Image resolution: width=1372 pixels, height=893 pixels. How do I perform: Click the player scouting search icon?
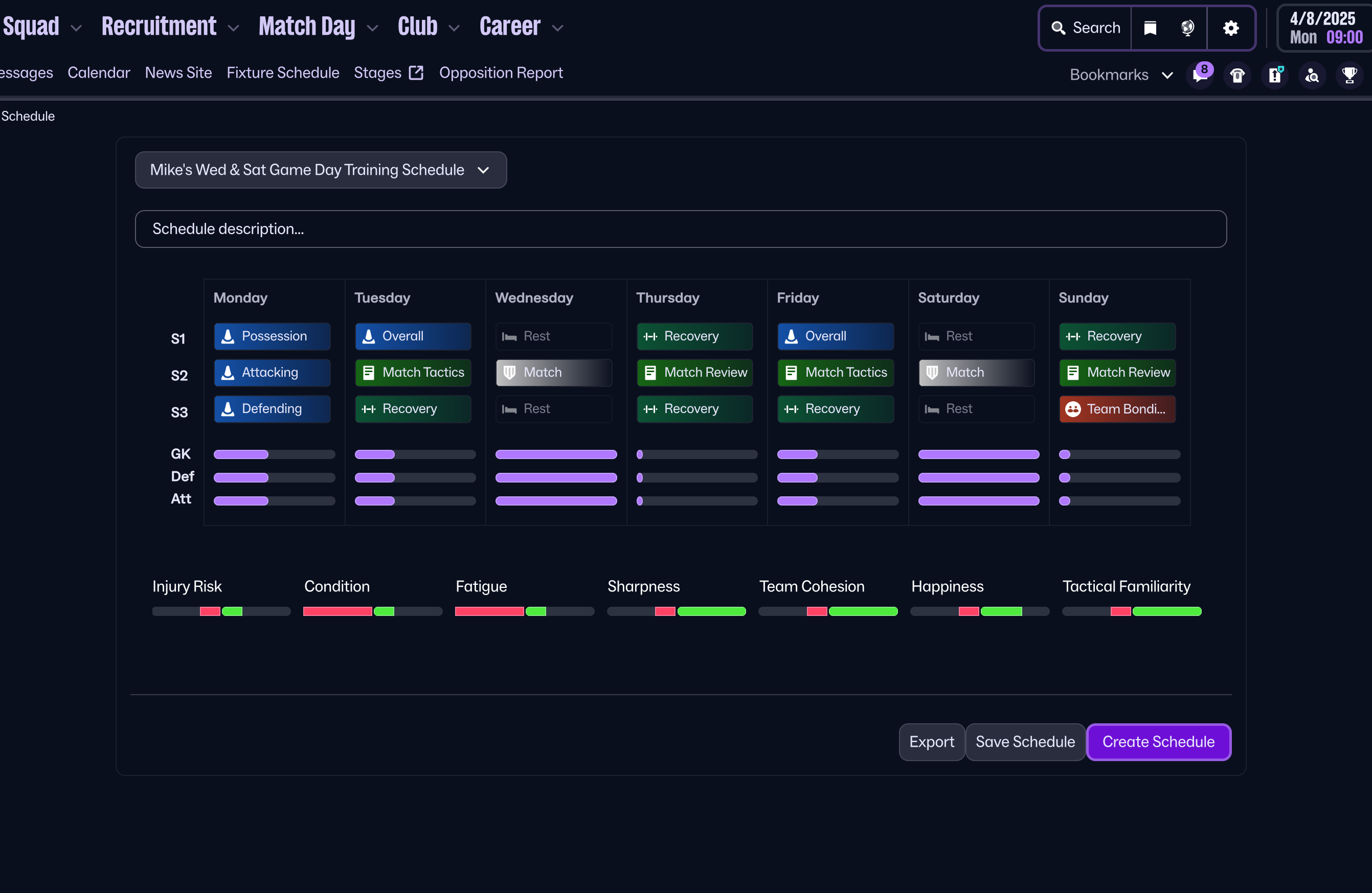click(1312, 76)
